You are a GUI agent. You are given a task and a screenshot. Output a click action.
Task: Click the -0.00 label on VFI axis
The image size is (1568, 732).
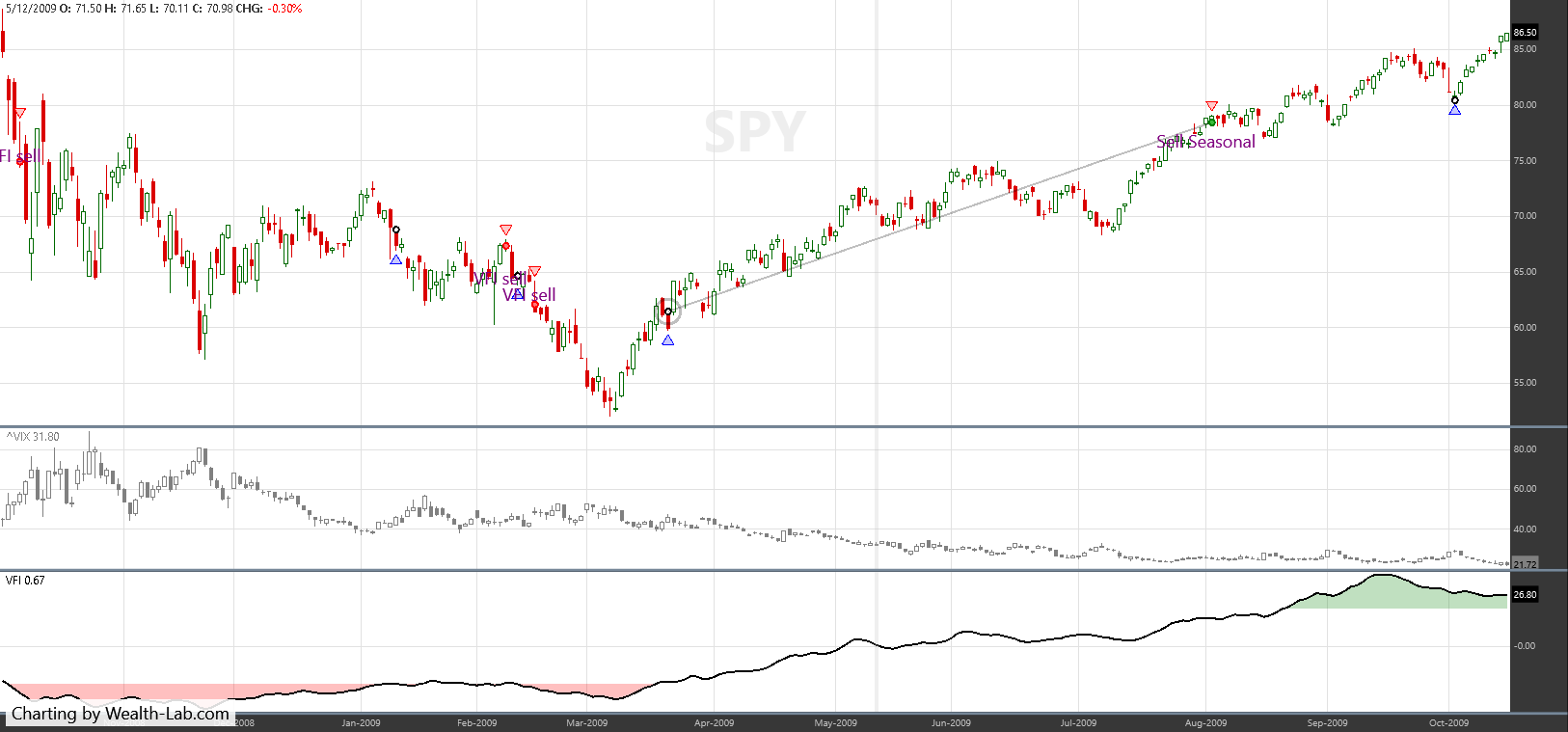coord(1525,646)
